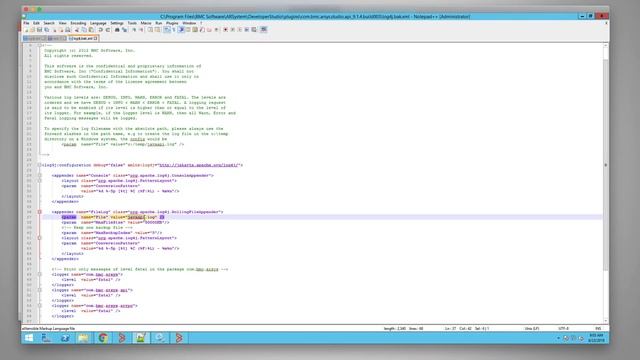Click the INS insert mode status field
640x360 pixels.
[598, 328]
